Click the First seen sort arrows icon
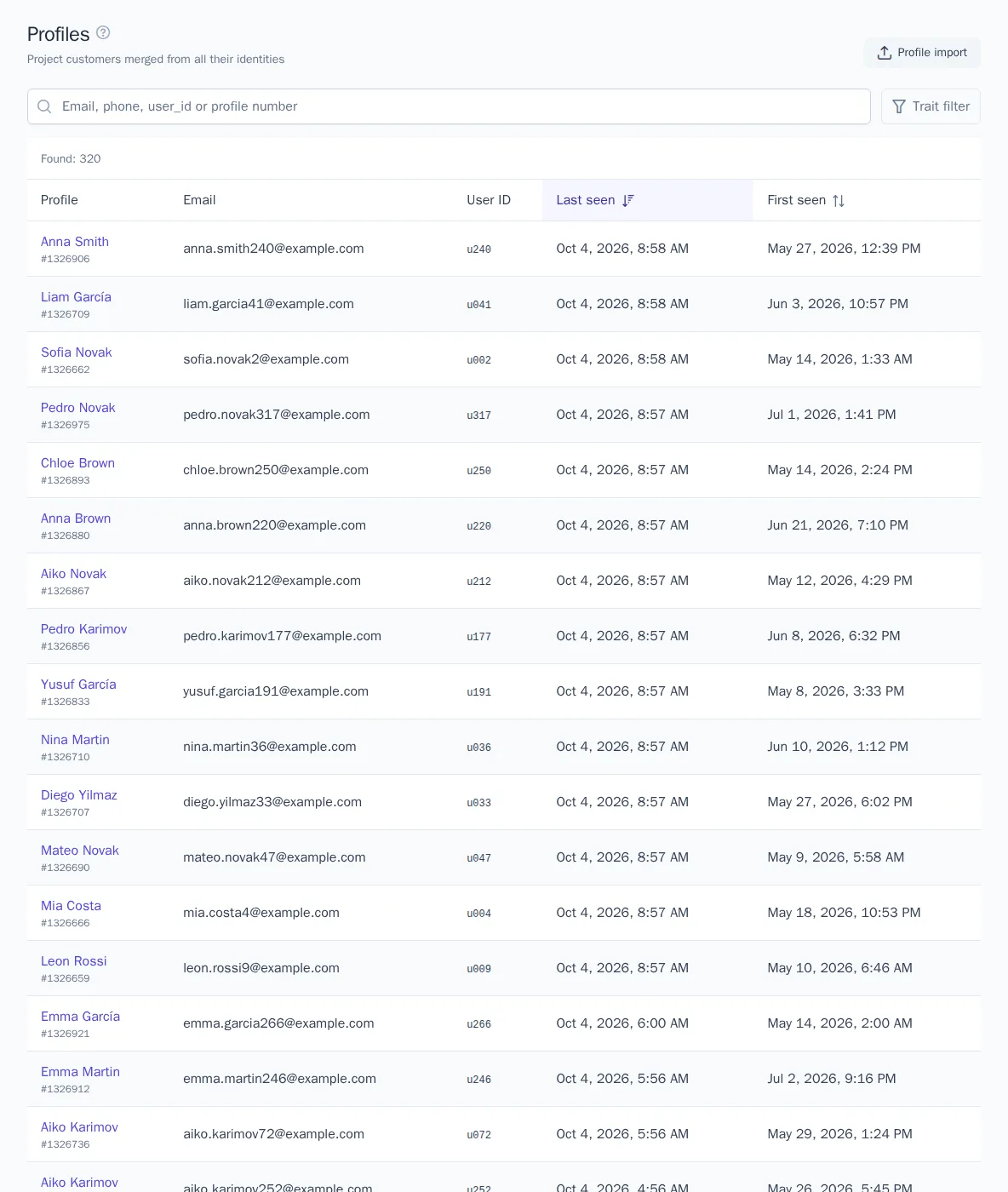The image size is (1008, 1192). click(x=839, y=200)
